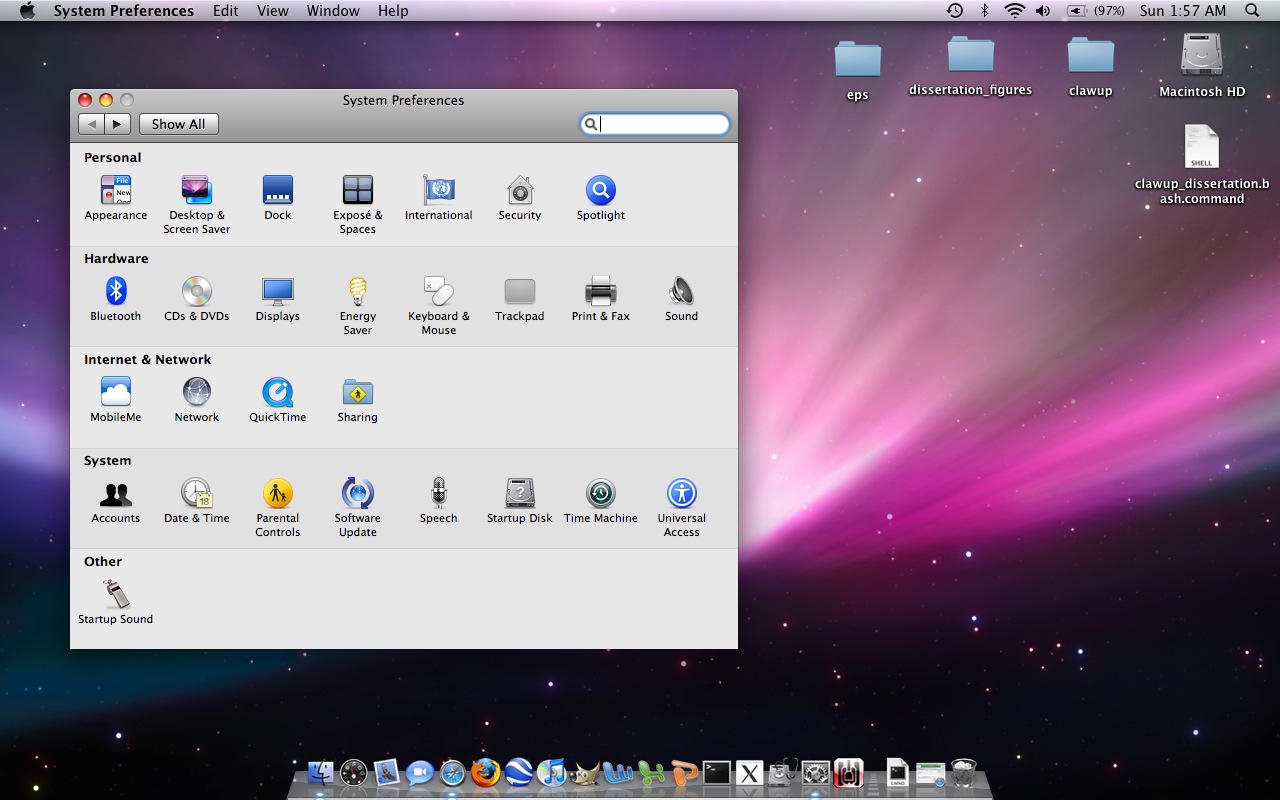The width and height of the screenshot is (1280, 800).
Task: Open Print & Fax preferences
Action: coord(600,292)
